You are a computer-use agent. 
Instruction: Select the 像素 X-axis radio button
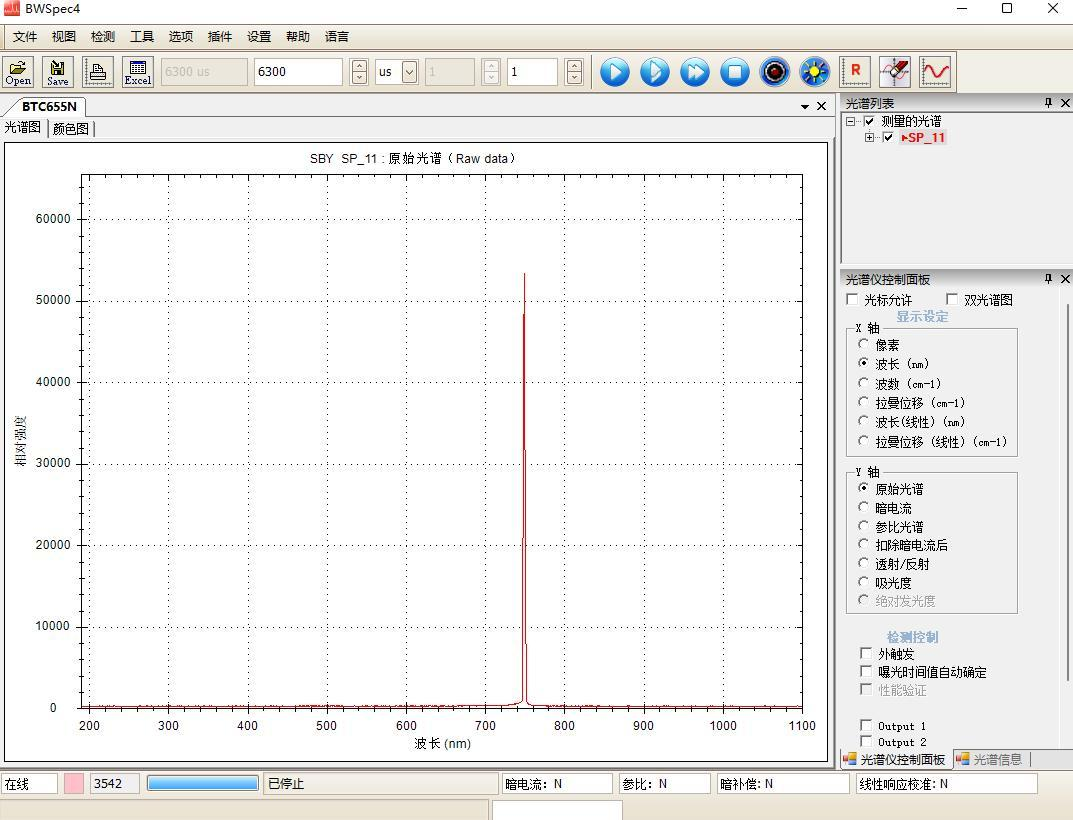(864, 344)
